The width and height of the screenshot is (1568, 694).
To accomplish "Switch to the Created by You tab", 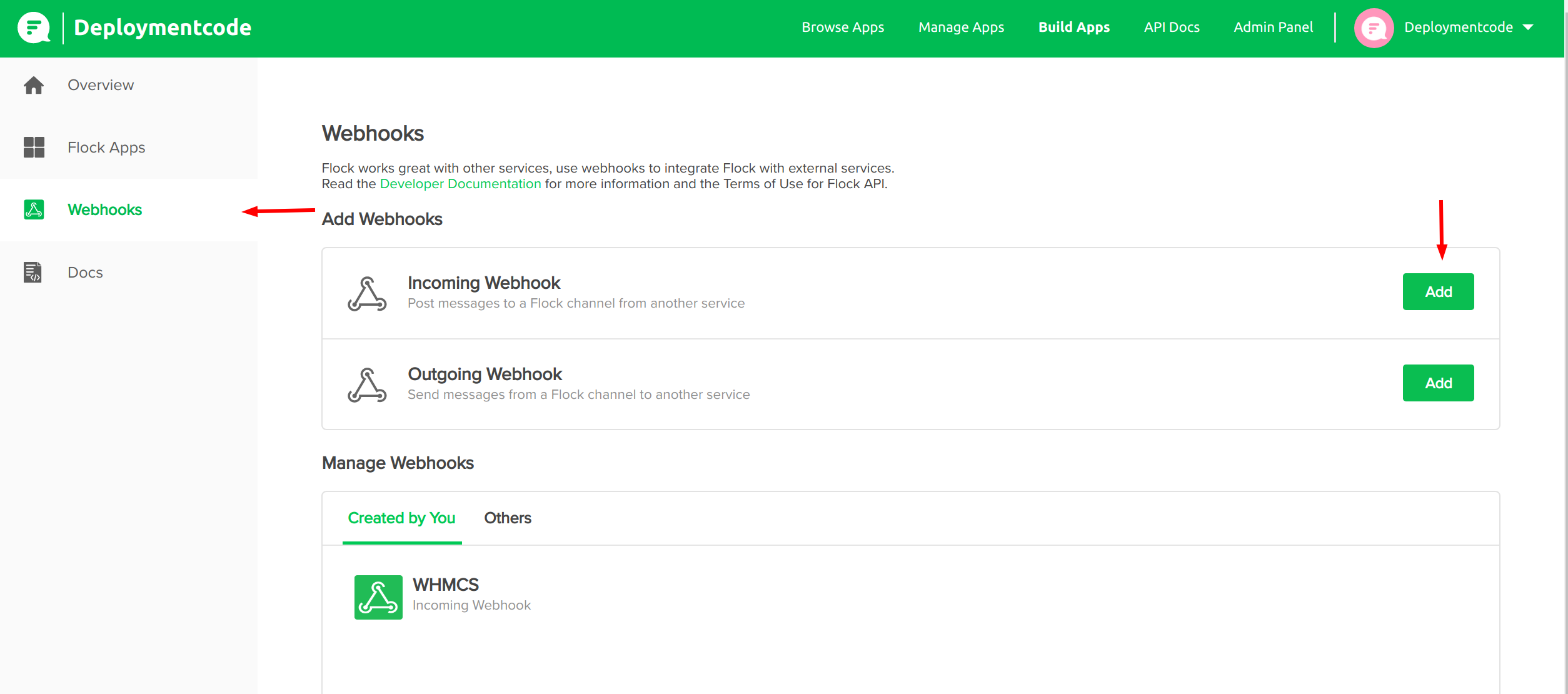I will [x=401, y=518].
